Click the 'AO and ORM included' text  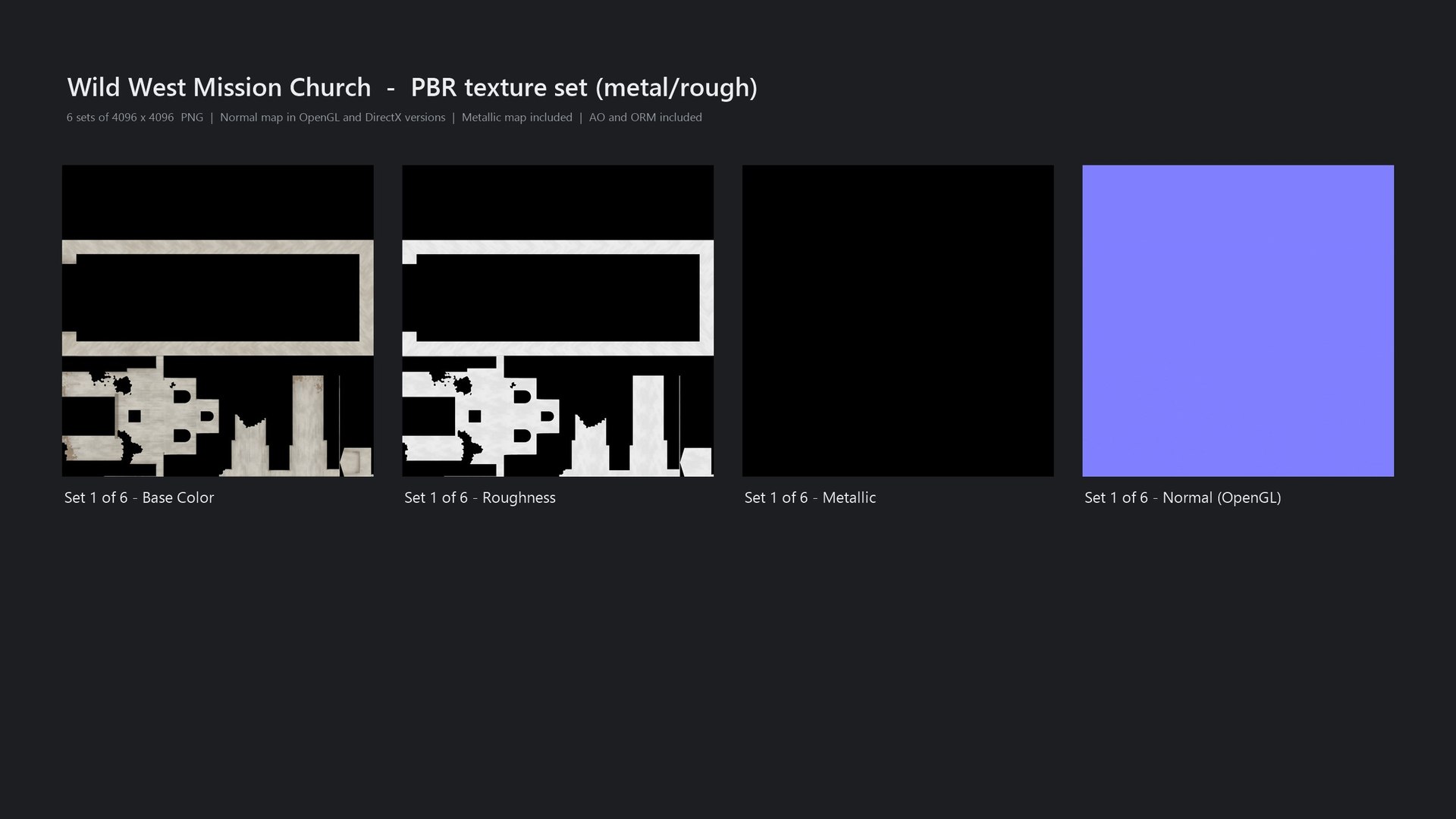645,118
